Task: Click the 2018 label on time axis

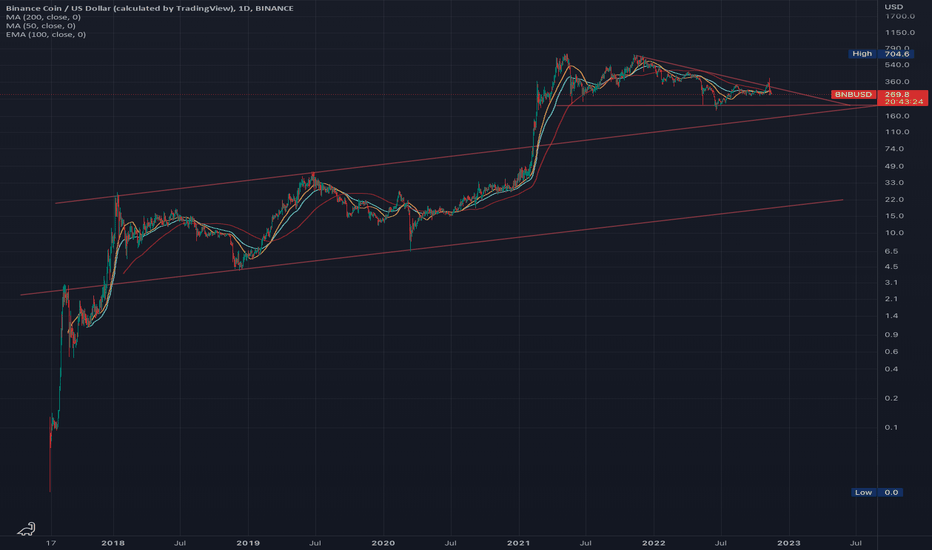Action: [x=113, y=543]
